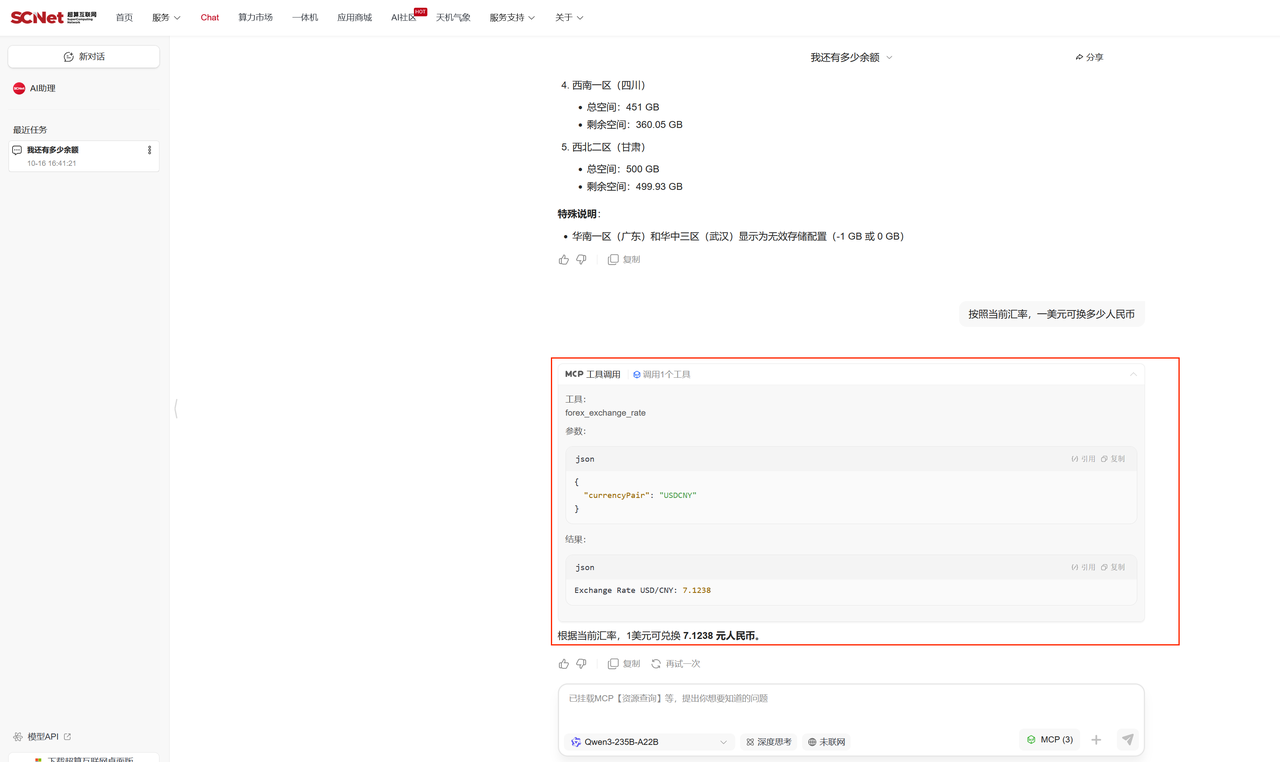Copy the USDCNY parameter JSON block
Screen dimensions: 1280x762
[x=1112, y=459]
